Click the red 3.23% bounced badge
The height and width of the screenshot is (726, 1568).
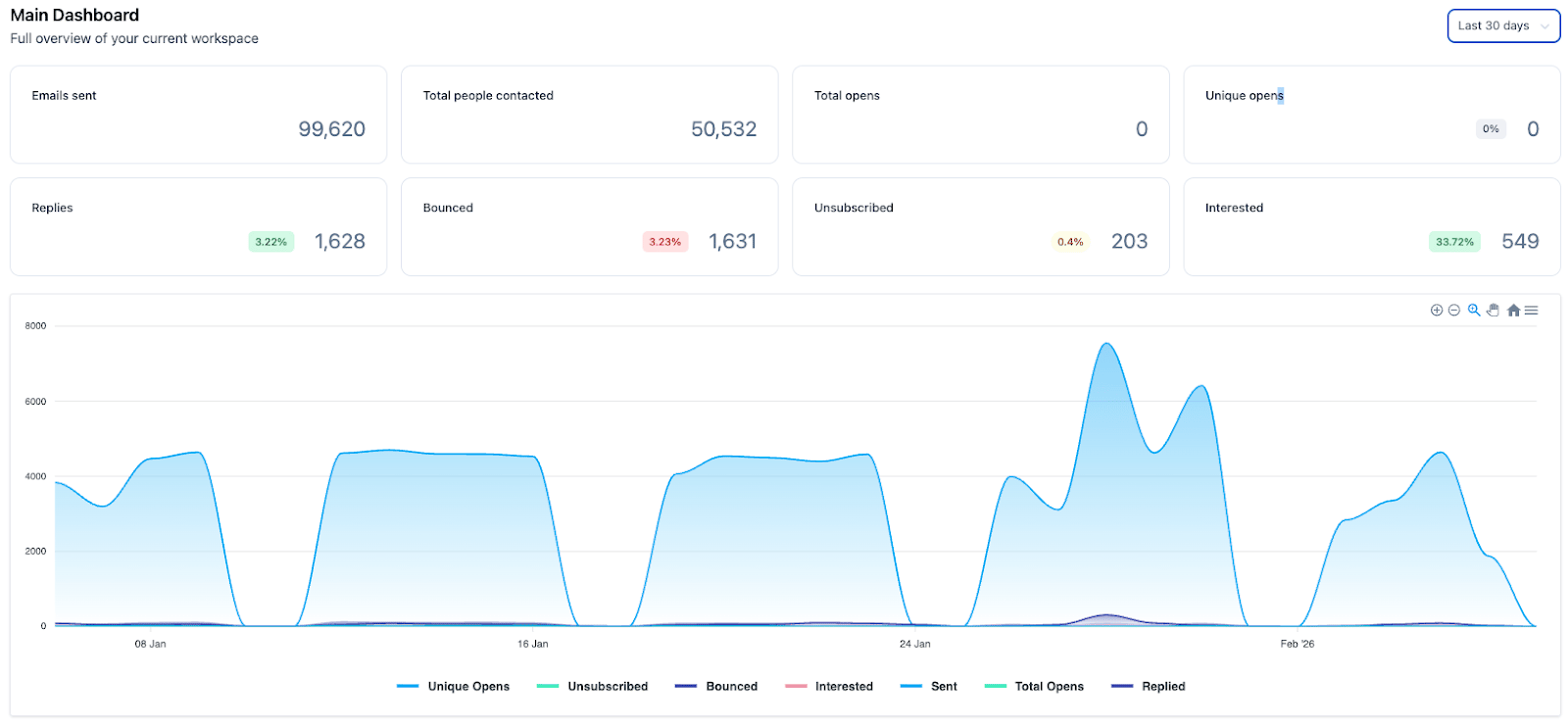coord(665,242)
